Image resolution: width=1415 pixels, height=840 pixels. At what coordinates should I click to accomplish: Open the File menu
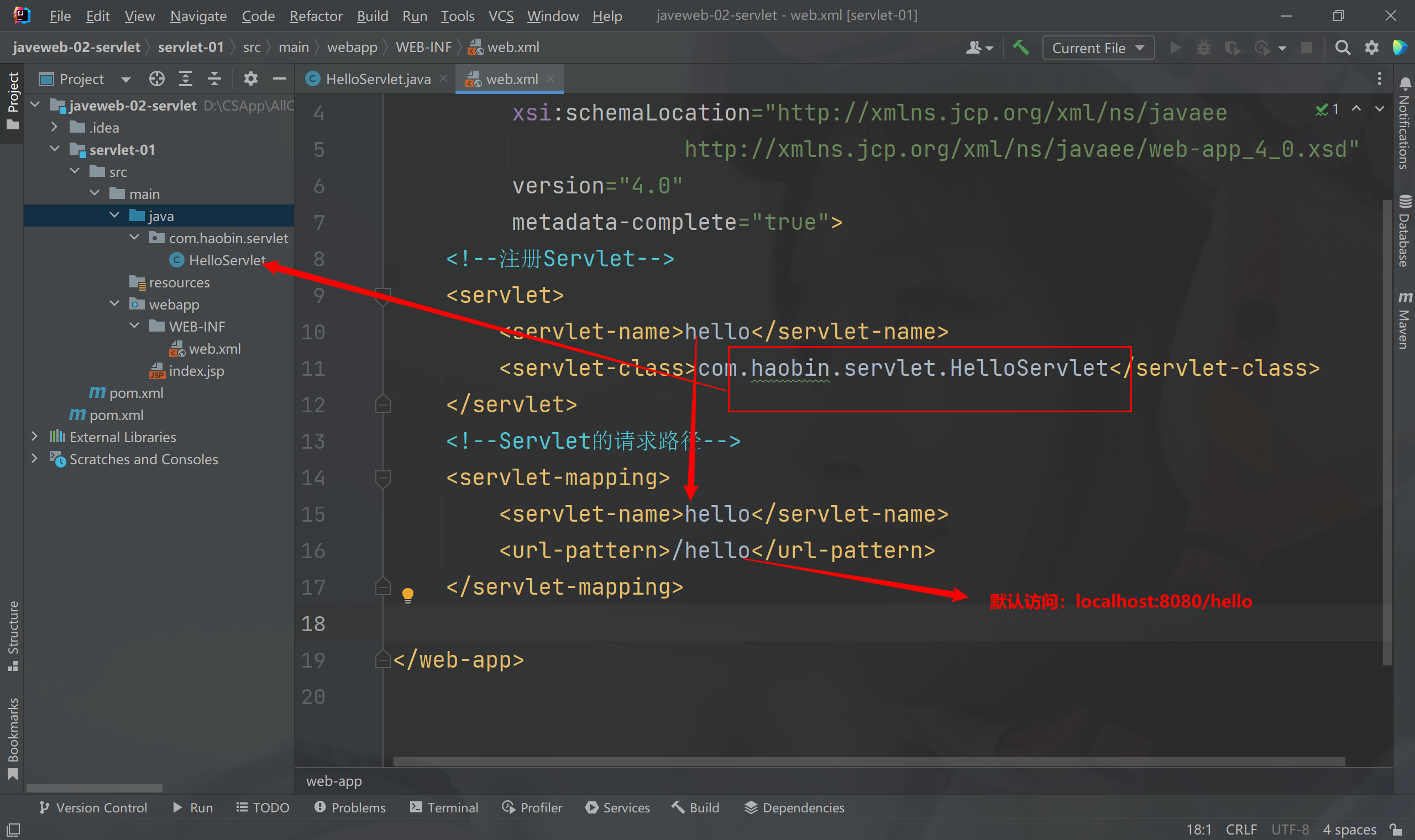60,16
